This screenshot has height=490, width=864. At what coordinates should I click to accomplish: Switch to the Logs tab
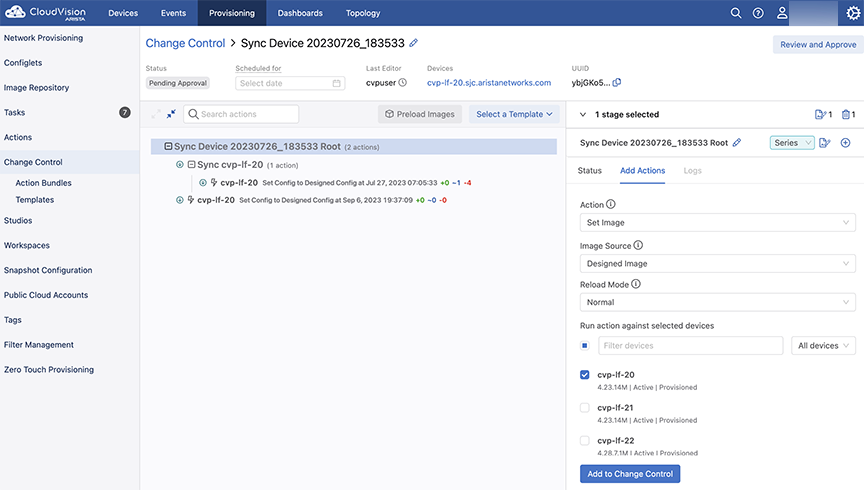(693, 171)
